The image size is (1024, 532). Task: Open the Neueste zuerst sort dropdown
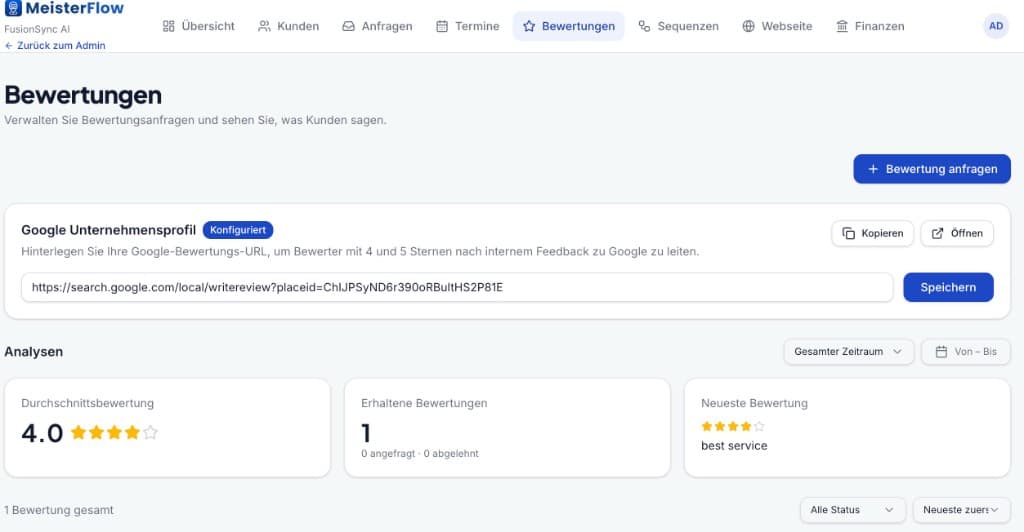961,510
